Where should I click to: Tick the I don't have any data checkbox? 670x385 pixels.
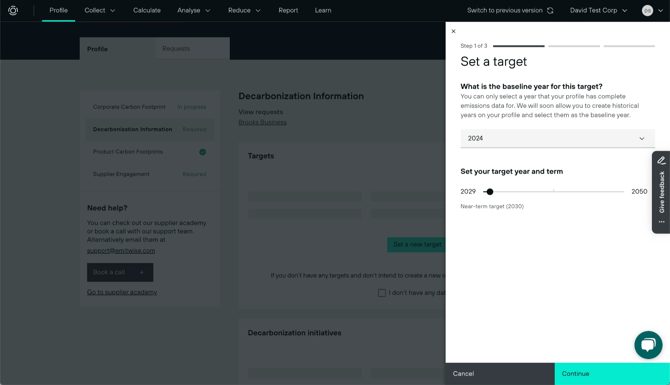tap(382, 293)
